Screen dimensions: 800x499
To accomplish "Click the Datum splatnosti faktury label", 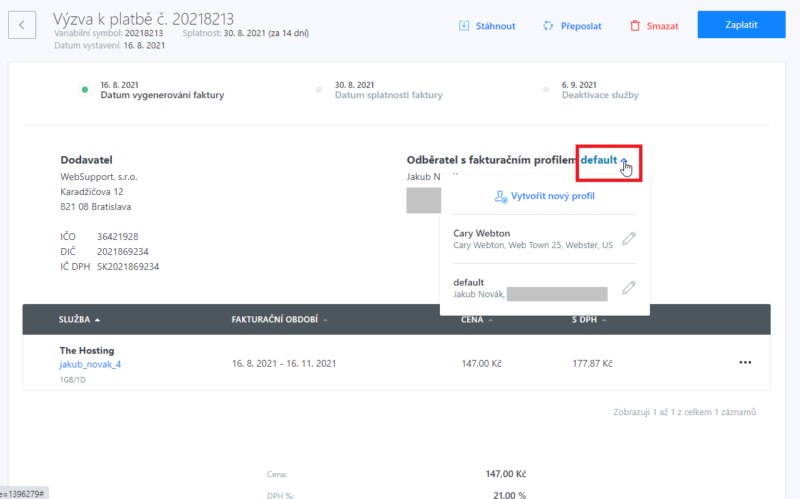I will 389,95.
